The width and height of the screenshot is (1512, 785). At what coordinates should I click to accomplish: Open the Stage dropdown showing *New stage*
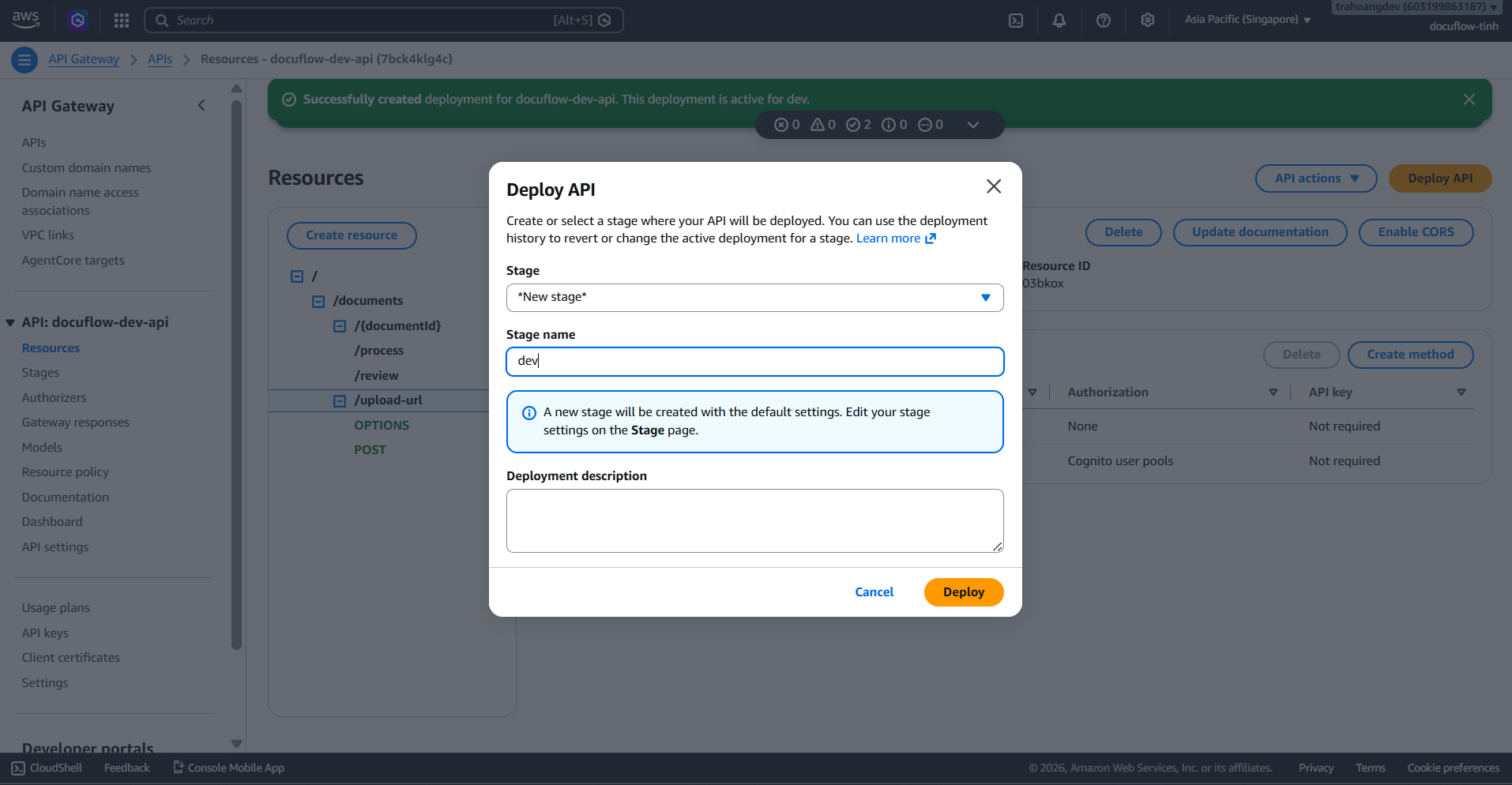(x=755, y=298)
